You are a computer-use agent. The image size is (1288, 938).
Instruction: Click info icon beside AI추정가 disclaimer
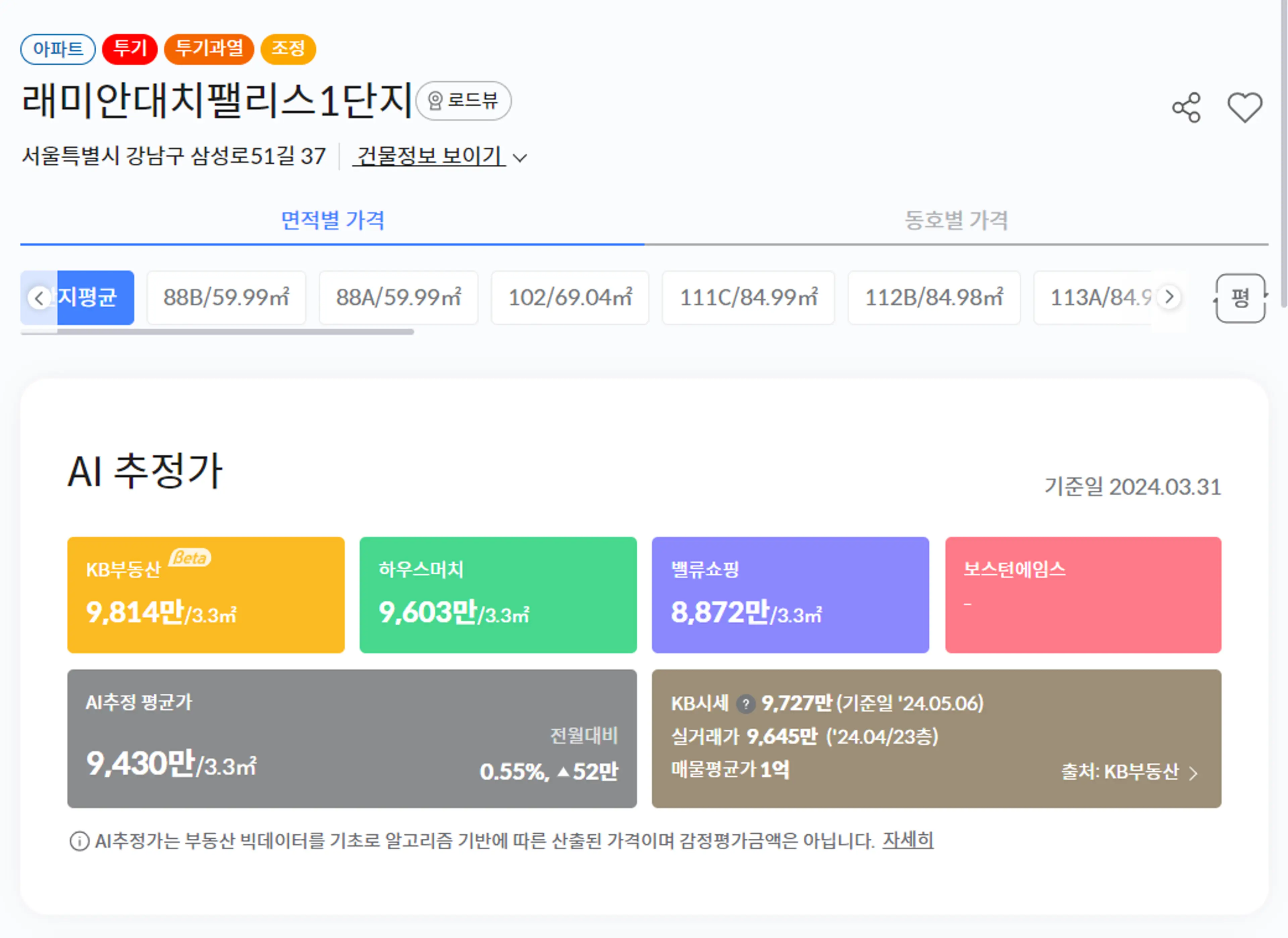point(79,841)
